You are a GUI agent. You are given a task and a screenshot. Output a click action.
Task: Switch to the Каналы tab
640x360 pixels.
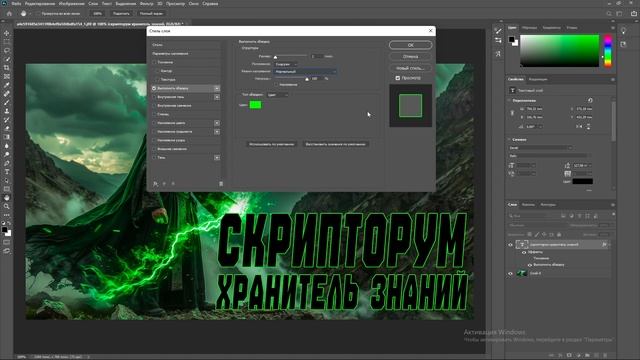pos(528,204)
